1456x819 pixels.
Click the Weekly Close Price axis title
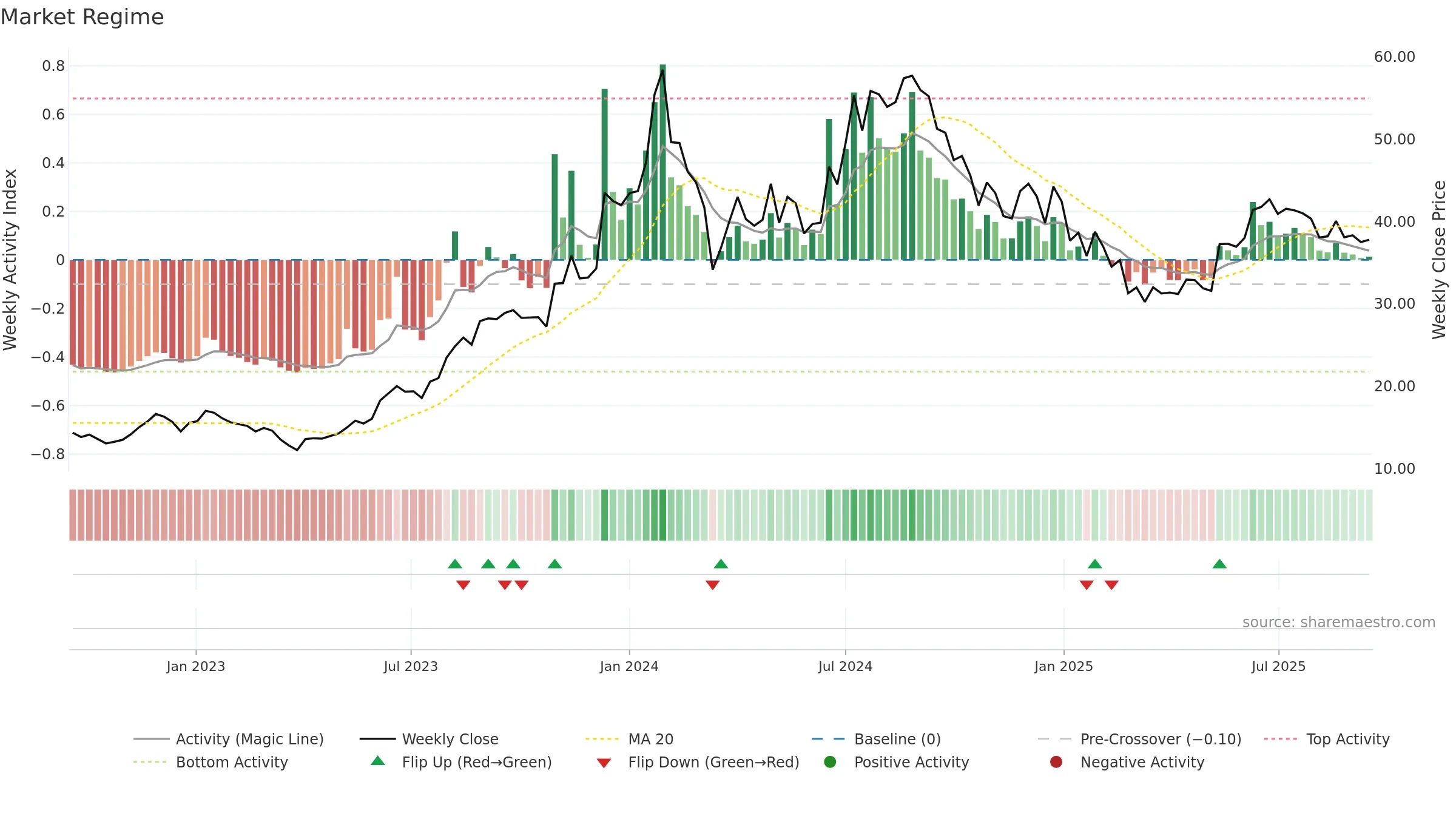tap(1439, 260)
